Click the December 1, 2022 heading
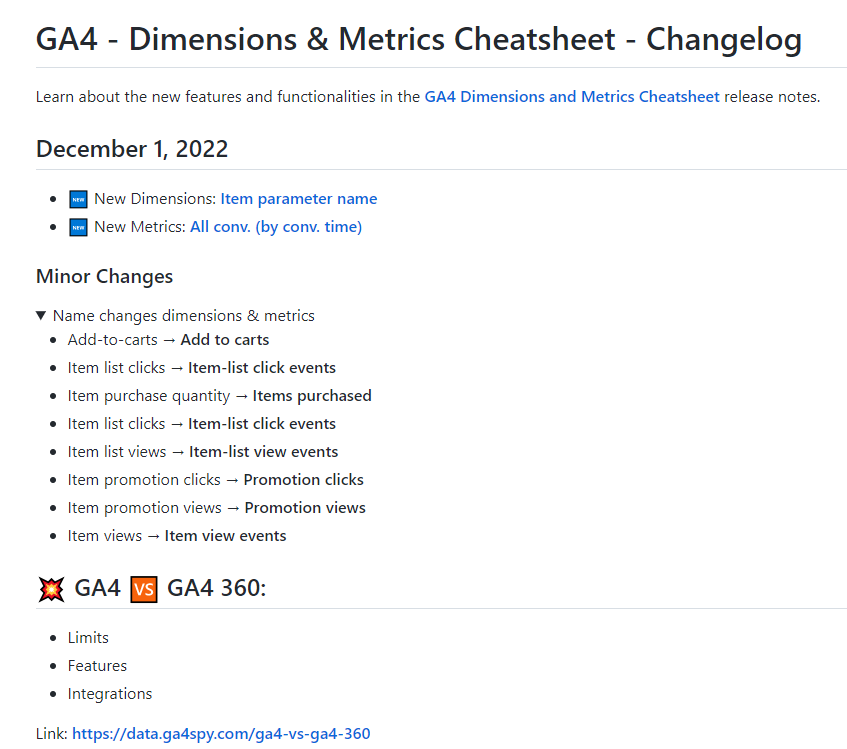 132,149
